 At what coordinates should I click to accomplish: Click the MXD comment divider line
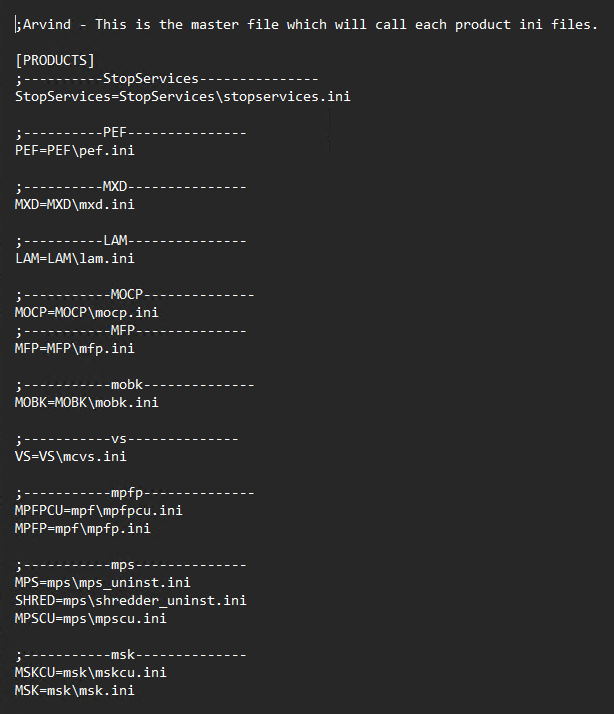(x=130, y=186)
